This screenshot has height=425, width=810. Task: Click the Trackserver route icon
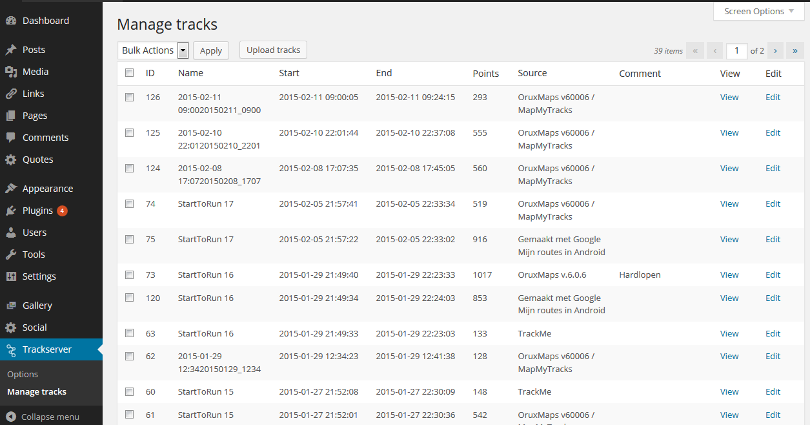(x=11, y=350)
